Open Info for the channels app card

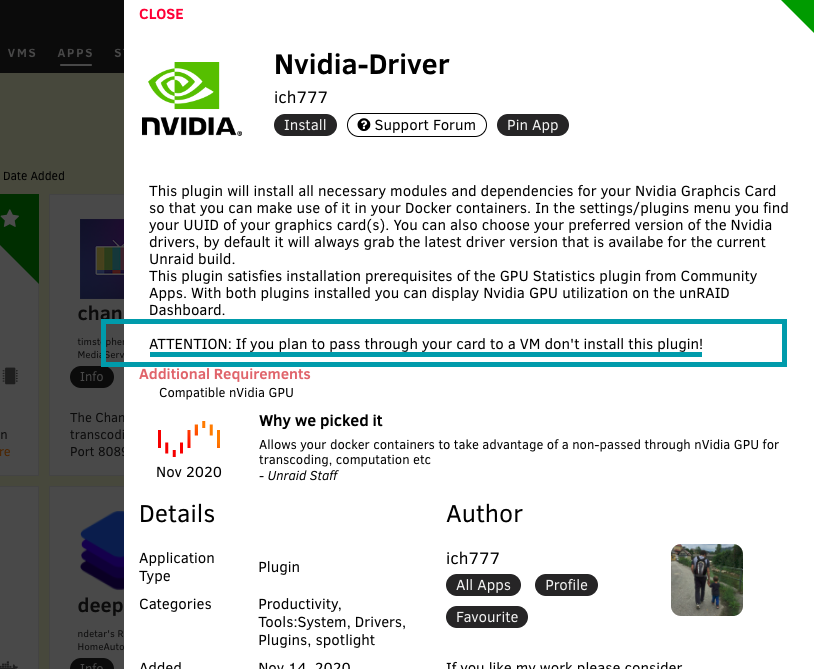(x=91, y=377)
